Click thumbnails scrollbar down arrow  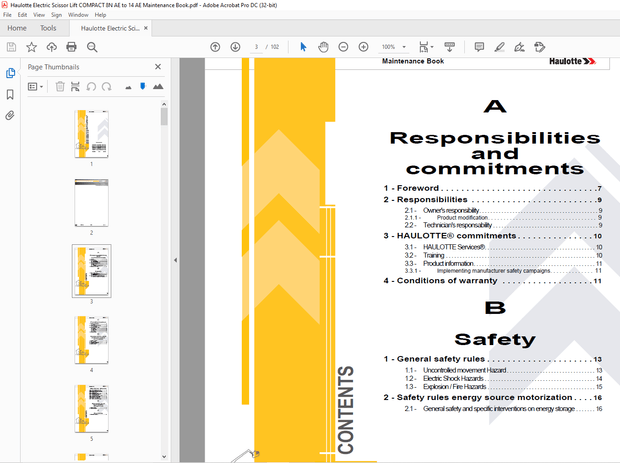click(164, 457)
